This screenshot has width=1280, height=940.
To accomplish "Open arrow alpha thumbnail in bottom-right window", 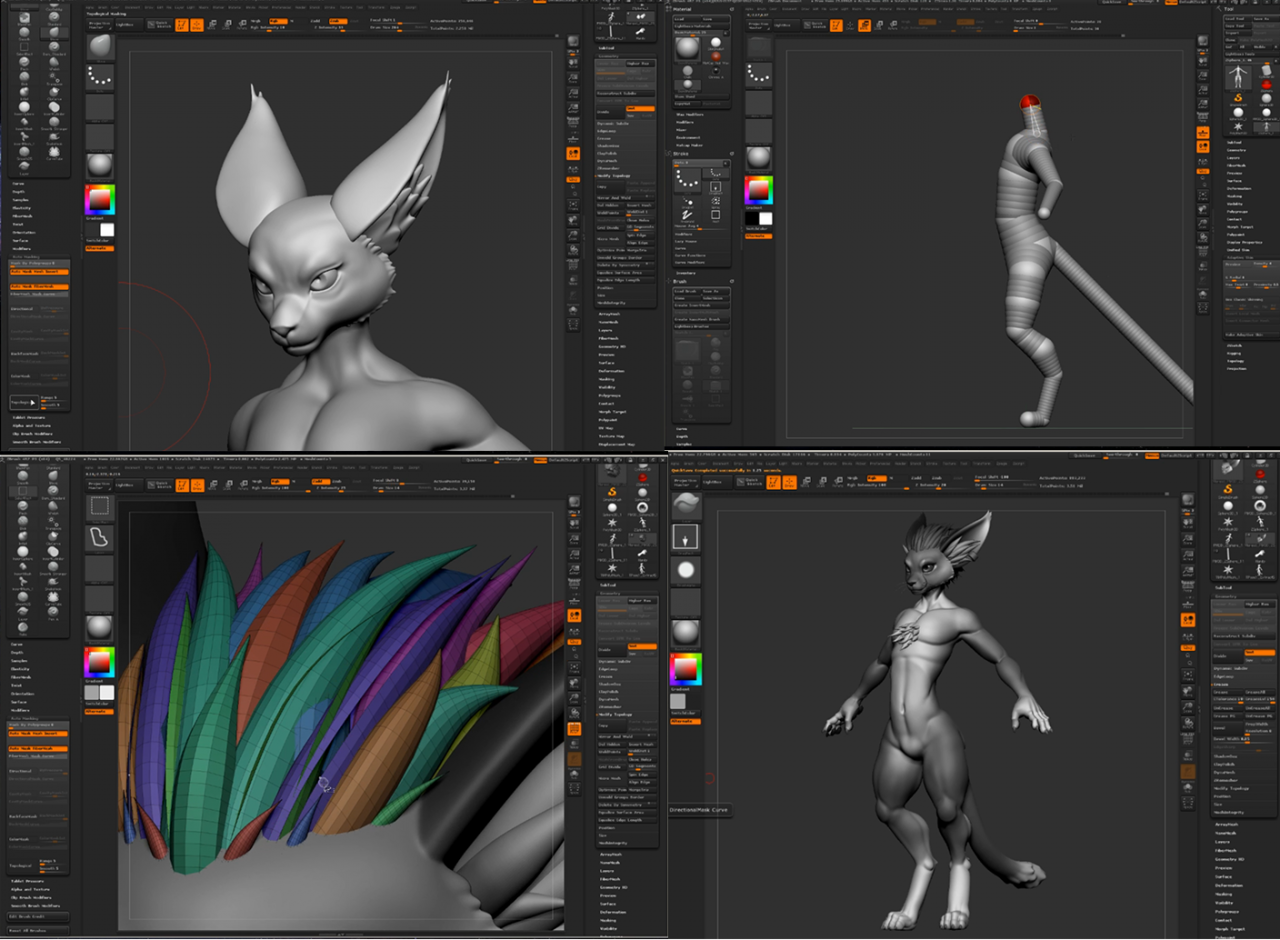I will pyautogui.click(x=685, y=537).
